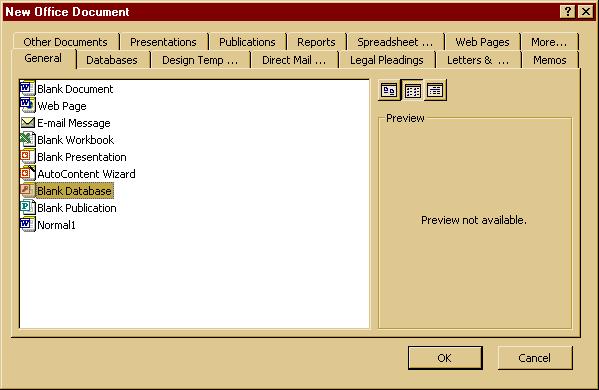The height and width of the screenshot is (390, 599).
Task: Switch to the Memos tab
Action: (x=550, y=60)
